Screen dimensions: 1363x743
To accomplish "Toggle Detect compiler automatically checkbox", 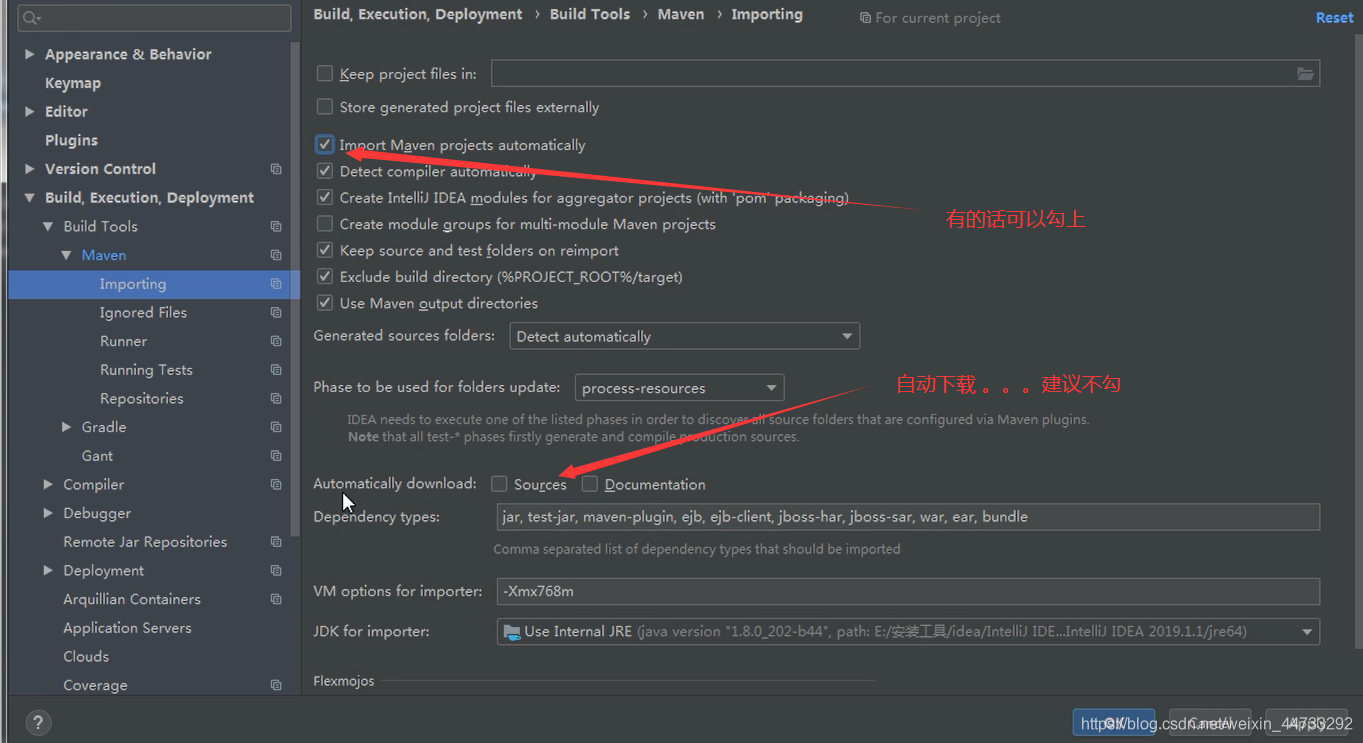I will tap(324, 171).
